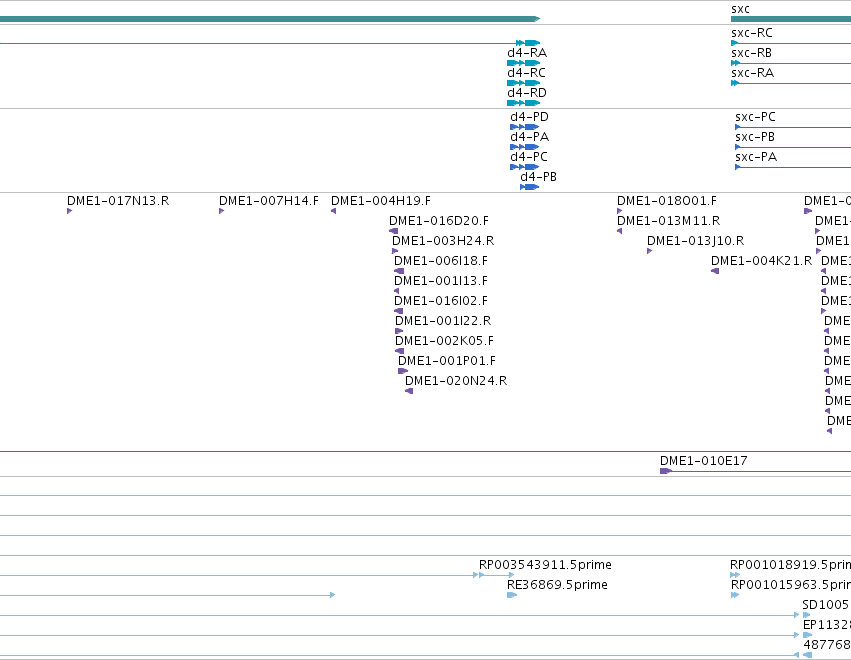Click the DME1-004K21.R label
This screenshot has width=851, height=660.
coord(761,261)
